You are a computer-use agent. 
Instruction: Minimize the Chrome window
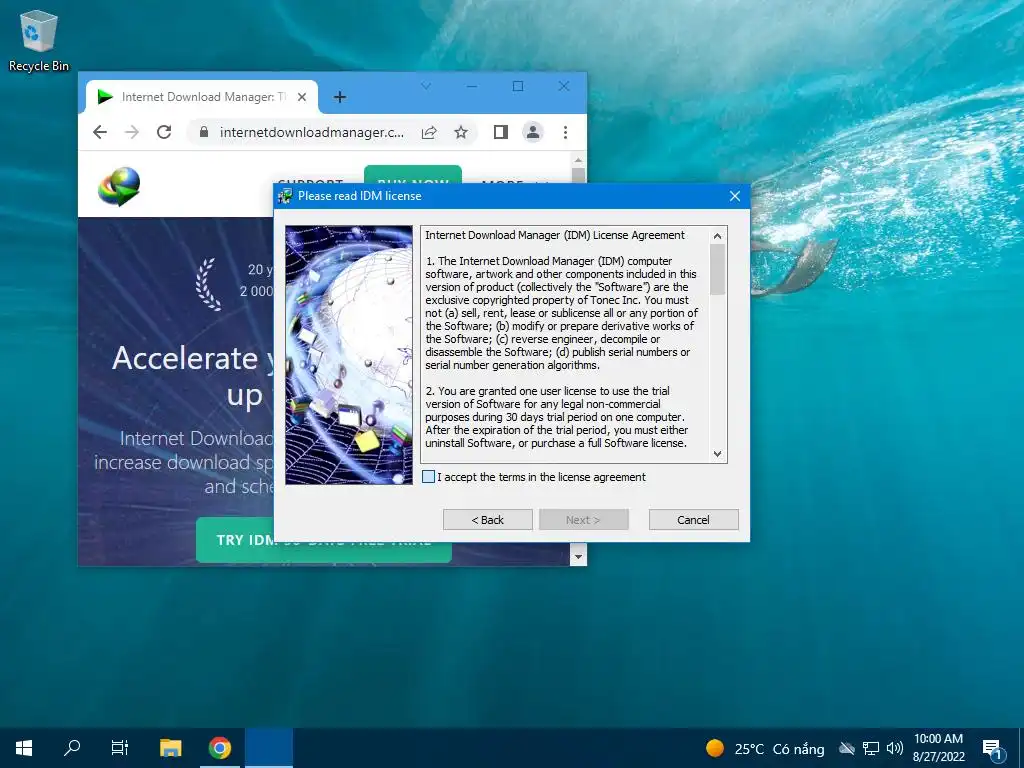[472, 86]
